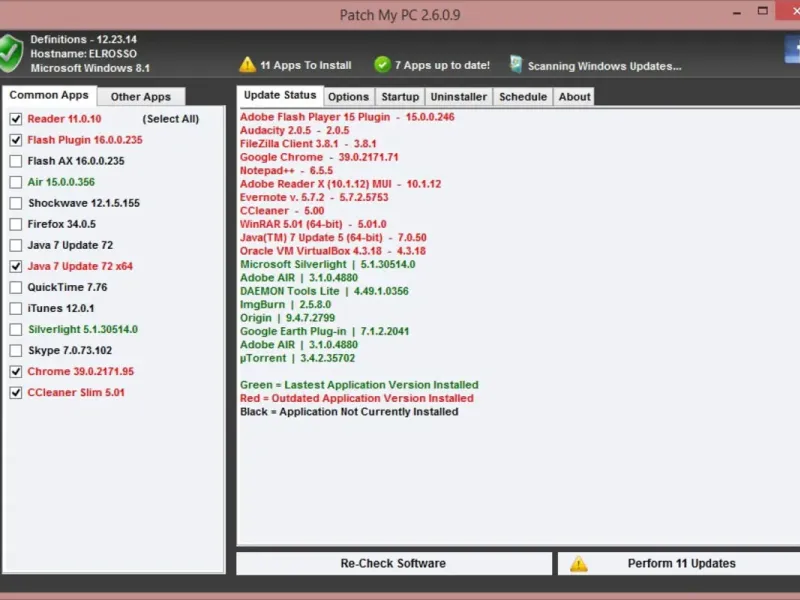Image resolution: width=800 pixels, height=600 pixels.
Task: Check the Flash AX 16.0.0.235 checkbox
Action: pyautogui.click(x=16, y=161)
